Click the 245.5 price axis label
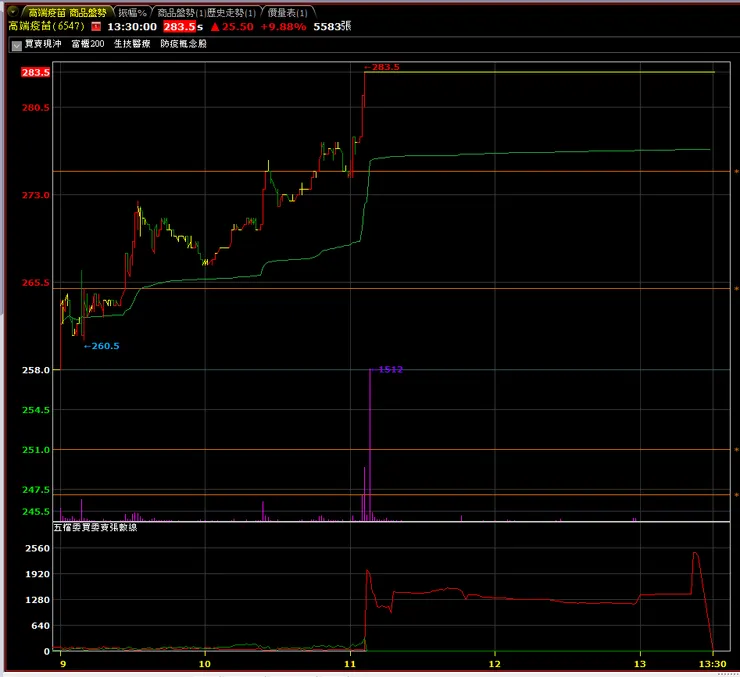Screen dimensions: 740x677 pos(35,511)
